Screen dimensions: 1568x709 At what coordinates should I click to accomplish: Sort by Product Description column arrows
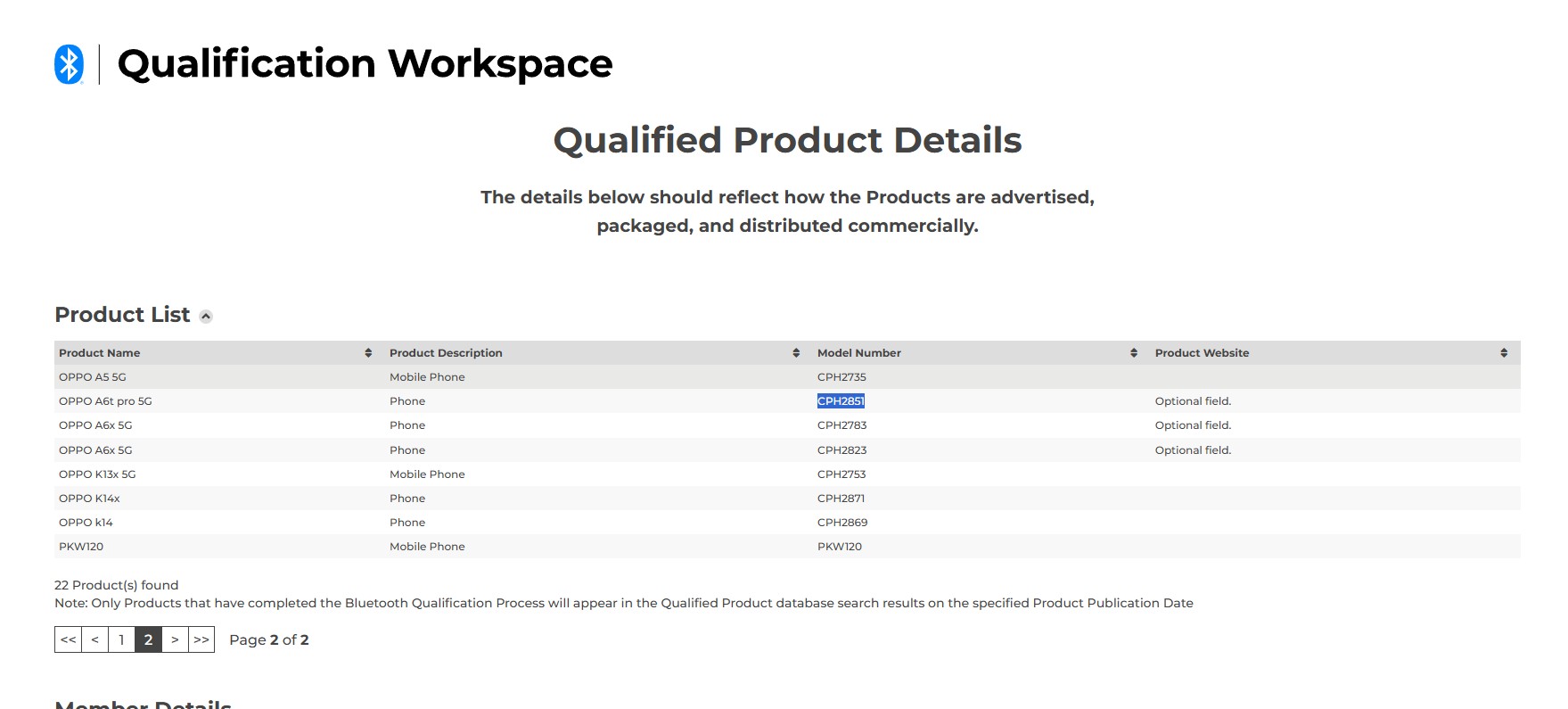click(x=796, y=353)
